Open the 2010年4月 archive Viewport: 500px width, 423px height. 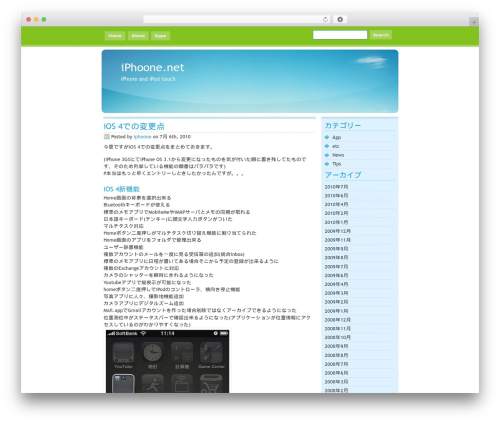pyautogui.click(x=336, y=204)
